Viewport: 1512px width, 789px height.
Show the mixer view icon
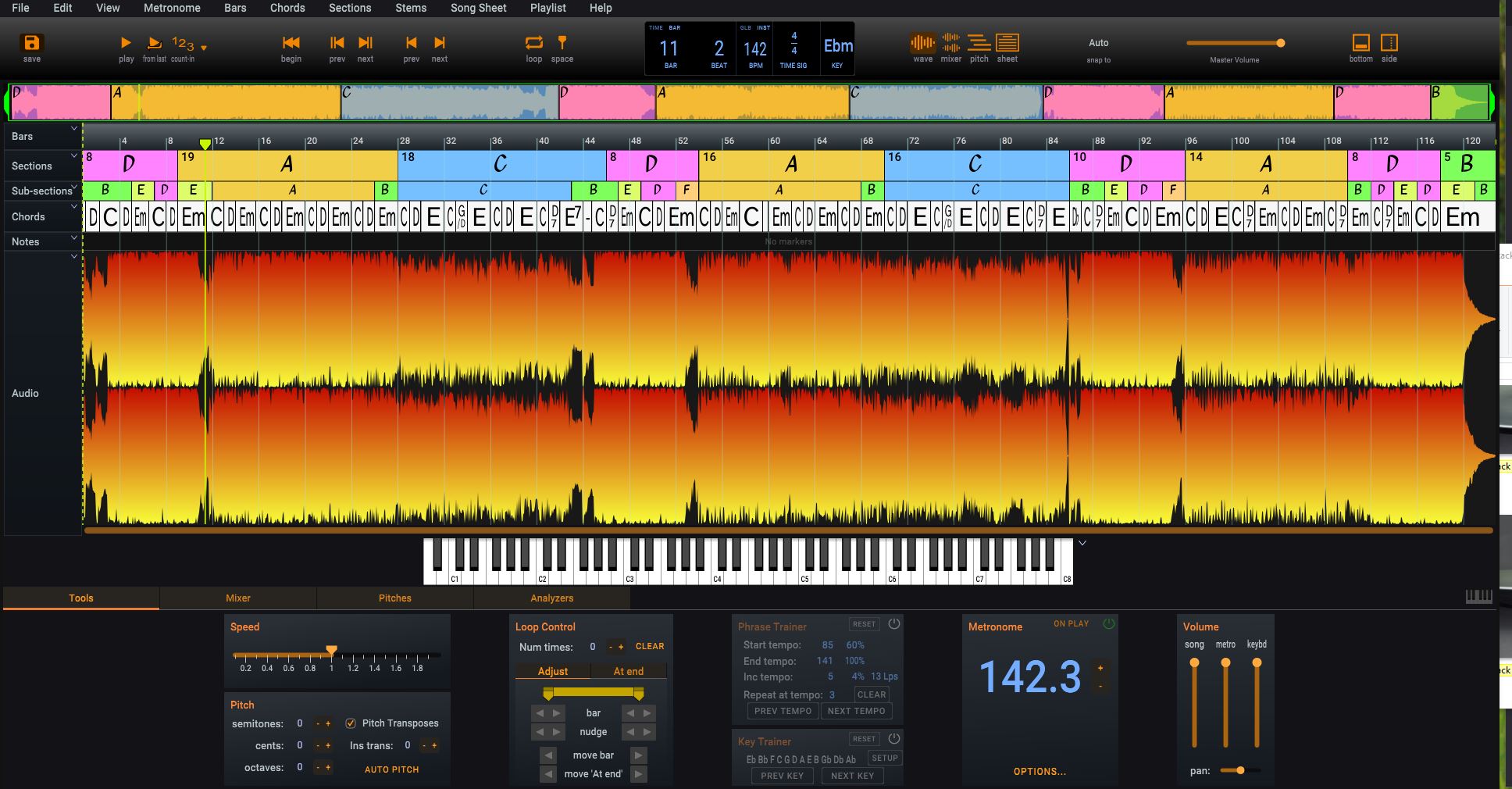(950, 44)
